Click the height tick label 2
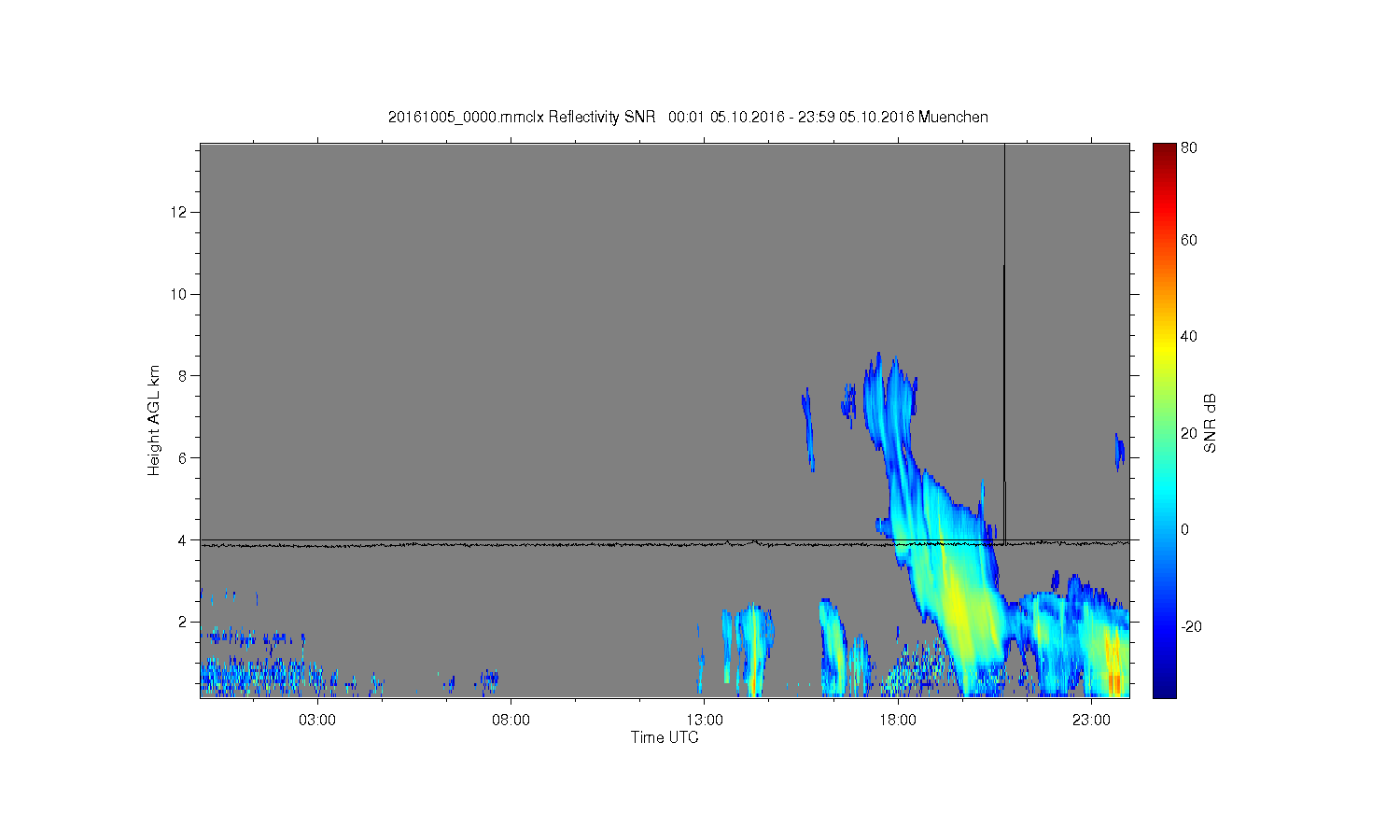This screenshot has width=1400, height=840. pyautogui.click(x=184, y=622)
